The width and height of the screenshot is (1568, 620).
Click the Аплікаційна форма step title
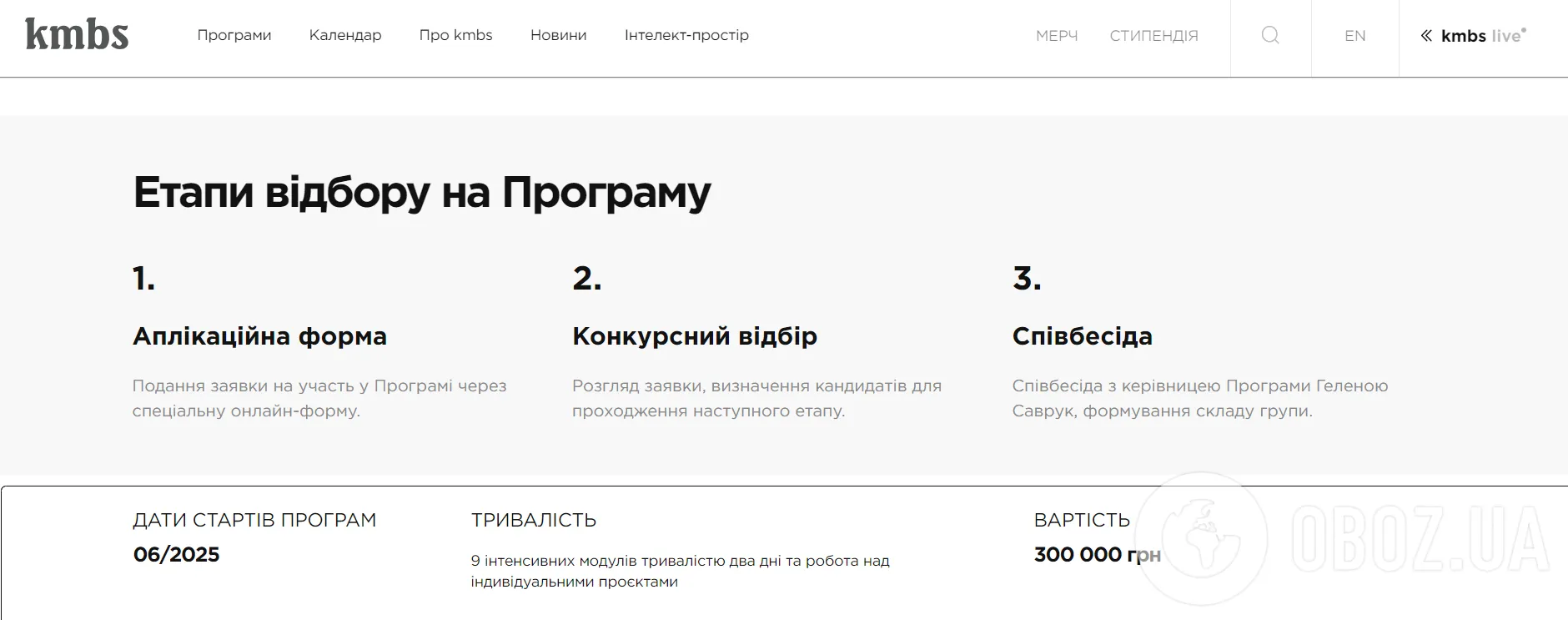click(259, 336)
